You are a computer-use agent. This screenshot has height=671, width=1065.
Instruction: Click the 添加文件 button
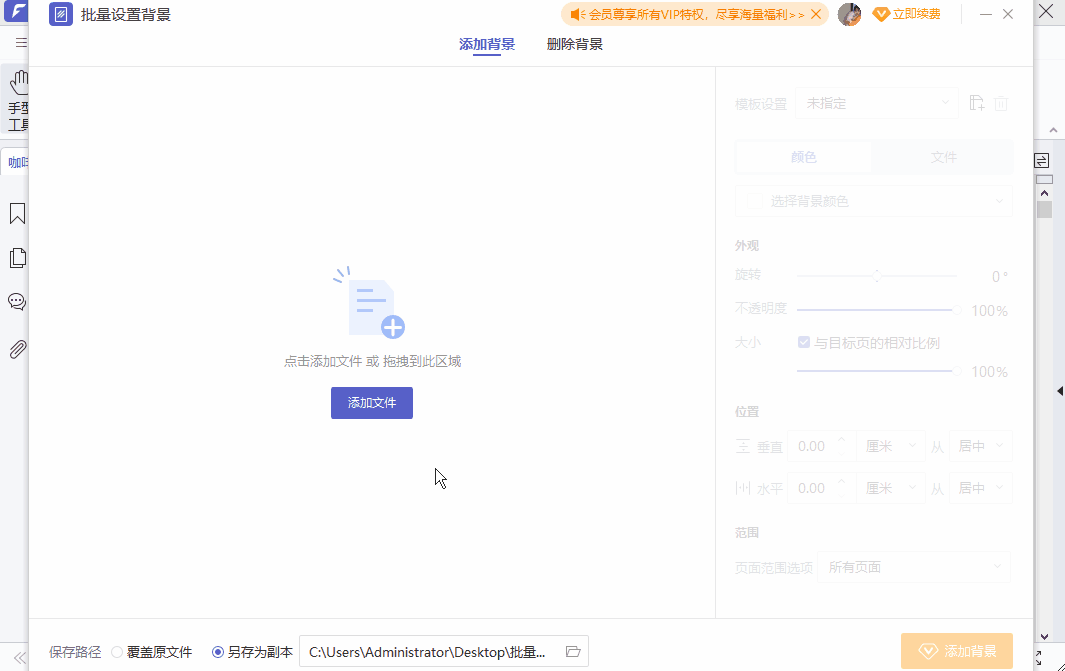click(371, 402)
